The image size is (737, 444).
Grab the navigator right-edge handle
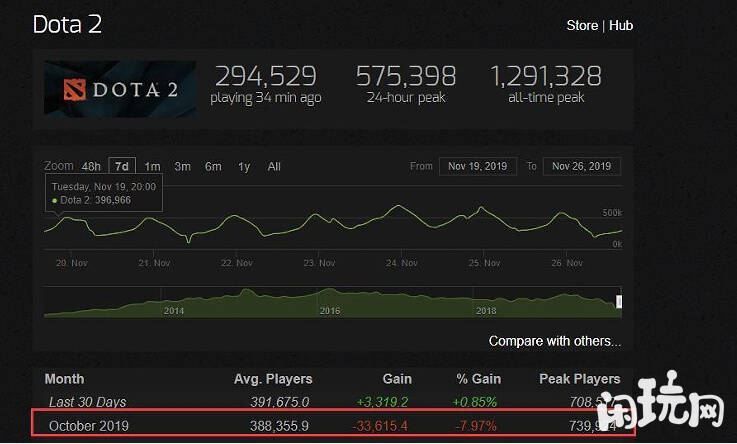coord(619,301)
